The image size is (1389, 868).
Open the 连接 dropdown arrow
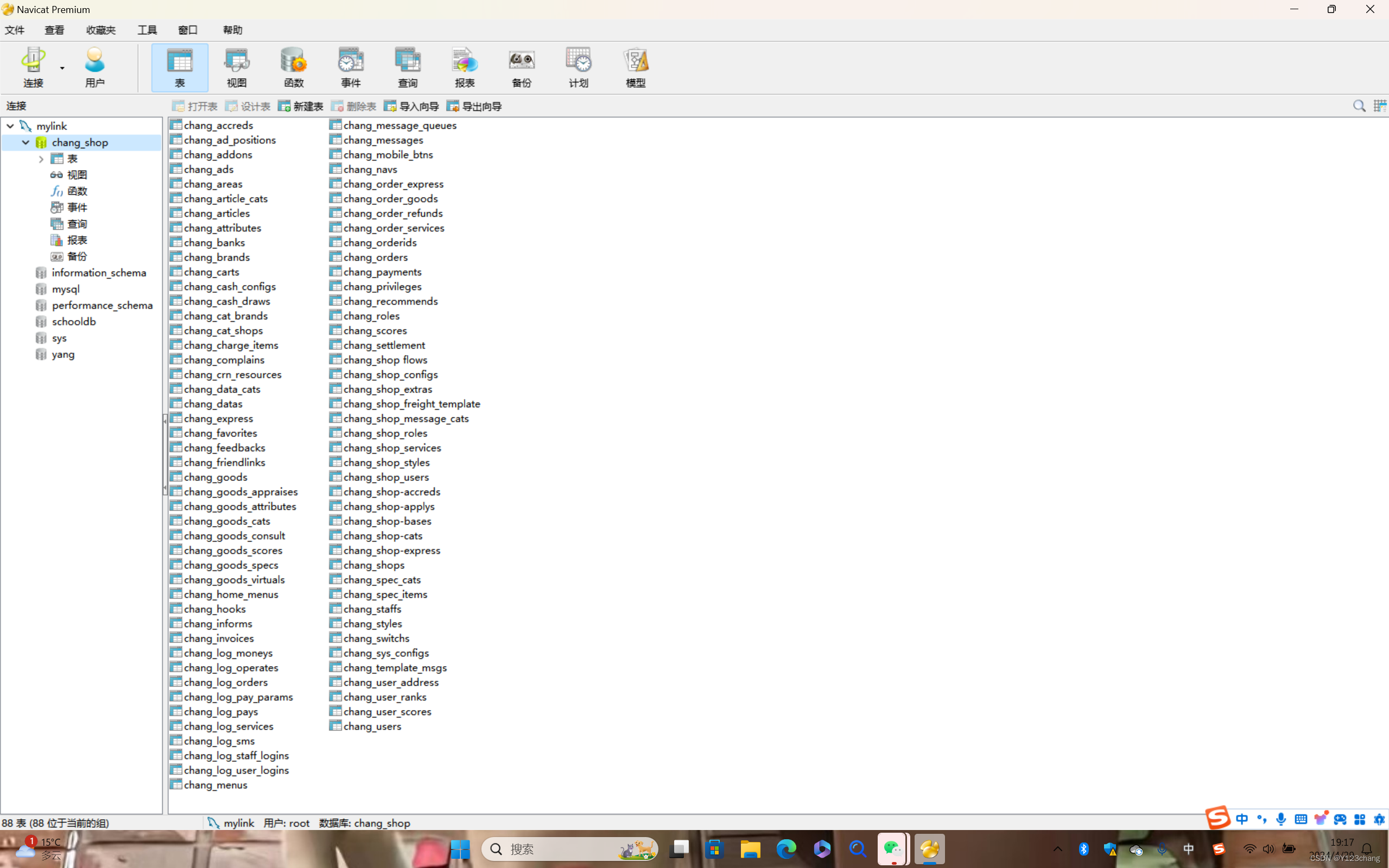click(62, 68)
